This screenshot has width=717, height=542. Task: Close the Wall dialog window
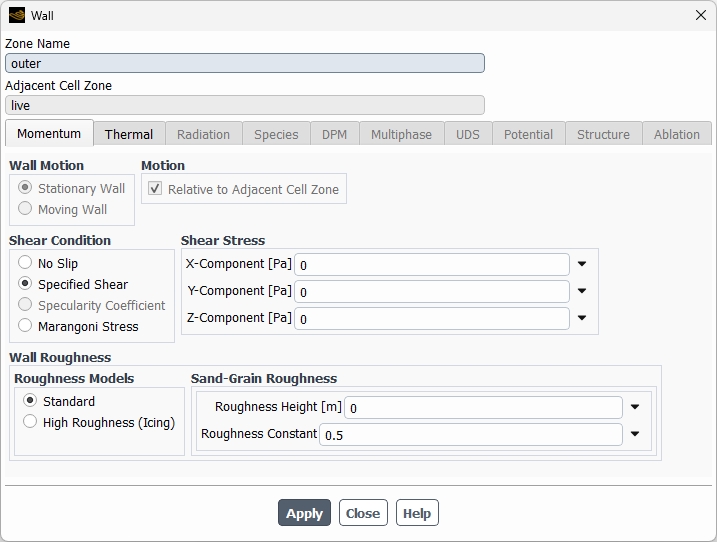click(x=700, y=15)
